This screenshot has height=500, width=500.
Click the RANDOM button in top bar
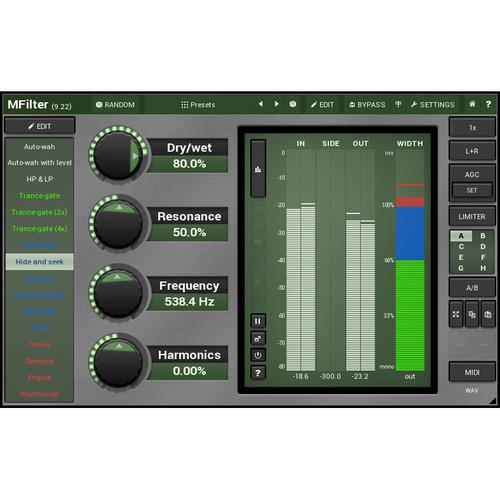[115, 105]
